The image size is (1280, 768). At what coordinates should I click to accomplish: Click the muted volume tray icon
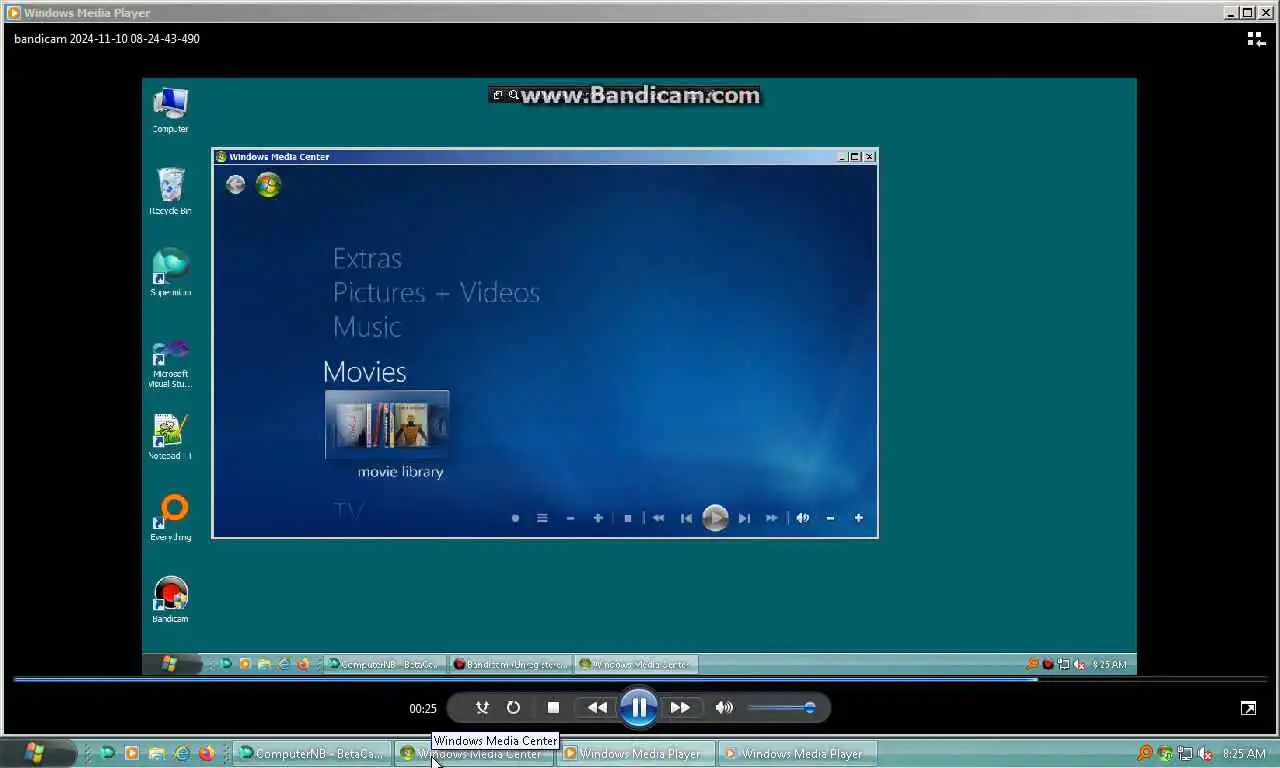(x=1206, y=754)
